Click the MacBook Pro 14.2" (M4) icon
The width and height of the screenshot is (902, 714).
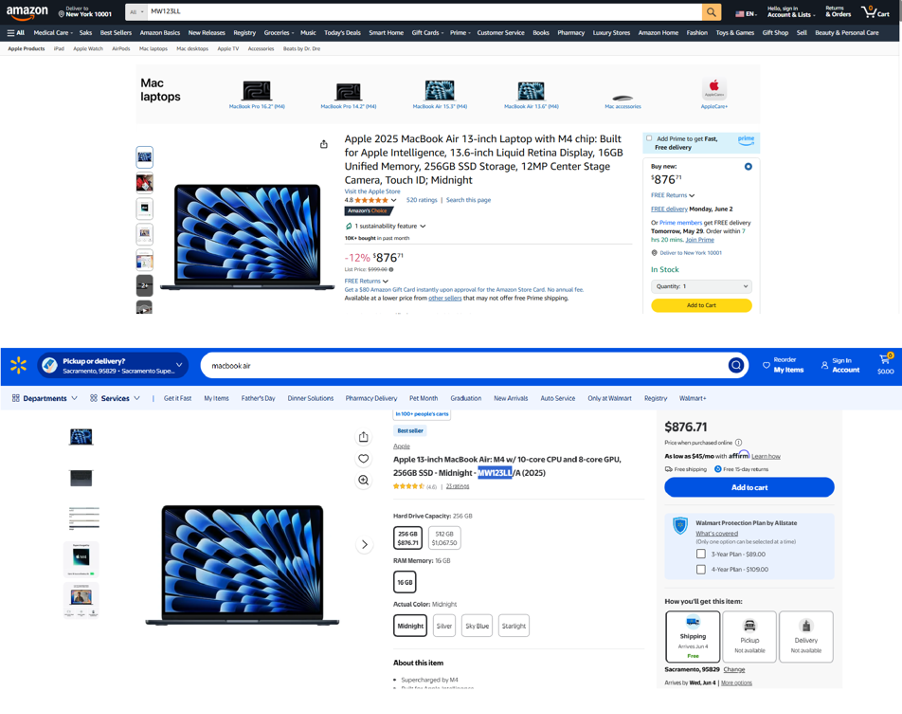(348, 91)
